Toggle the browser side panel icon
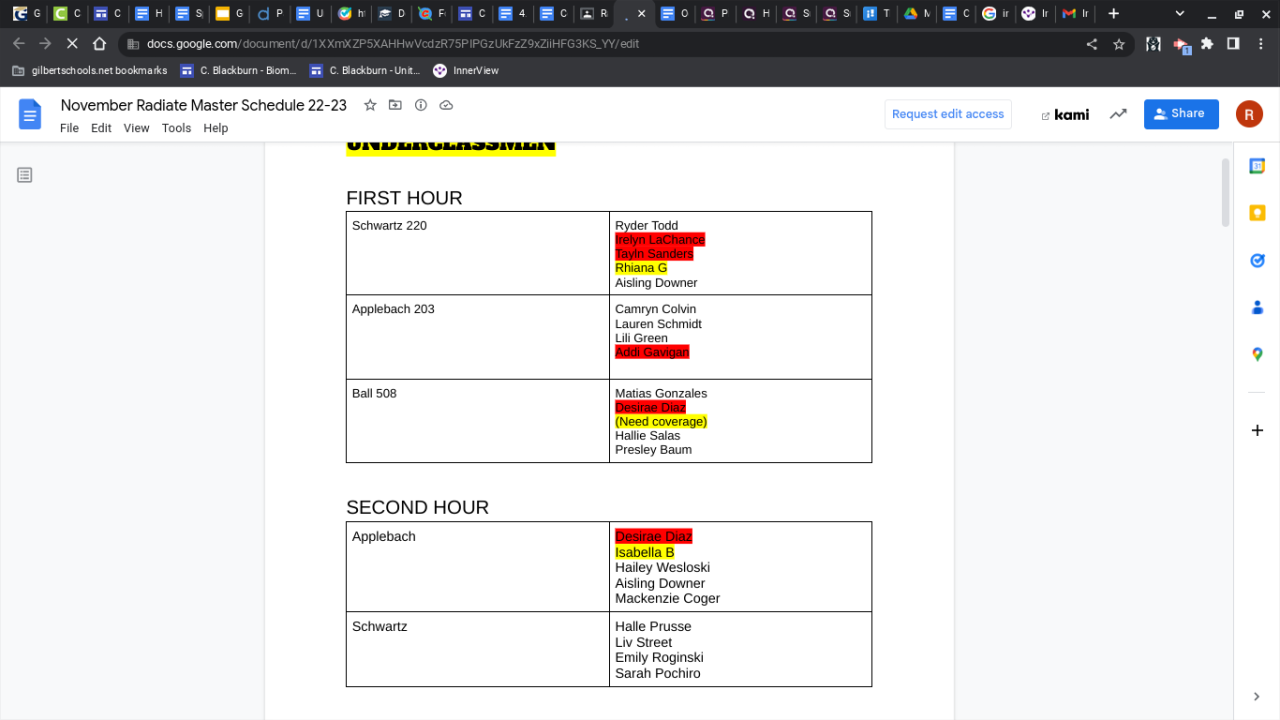This screenshot has width=1280, height=720. 1234,44
